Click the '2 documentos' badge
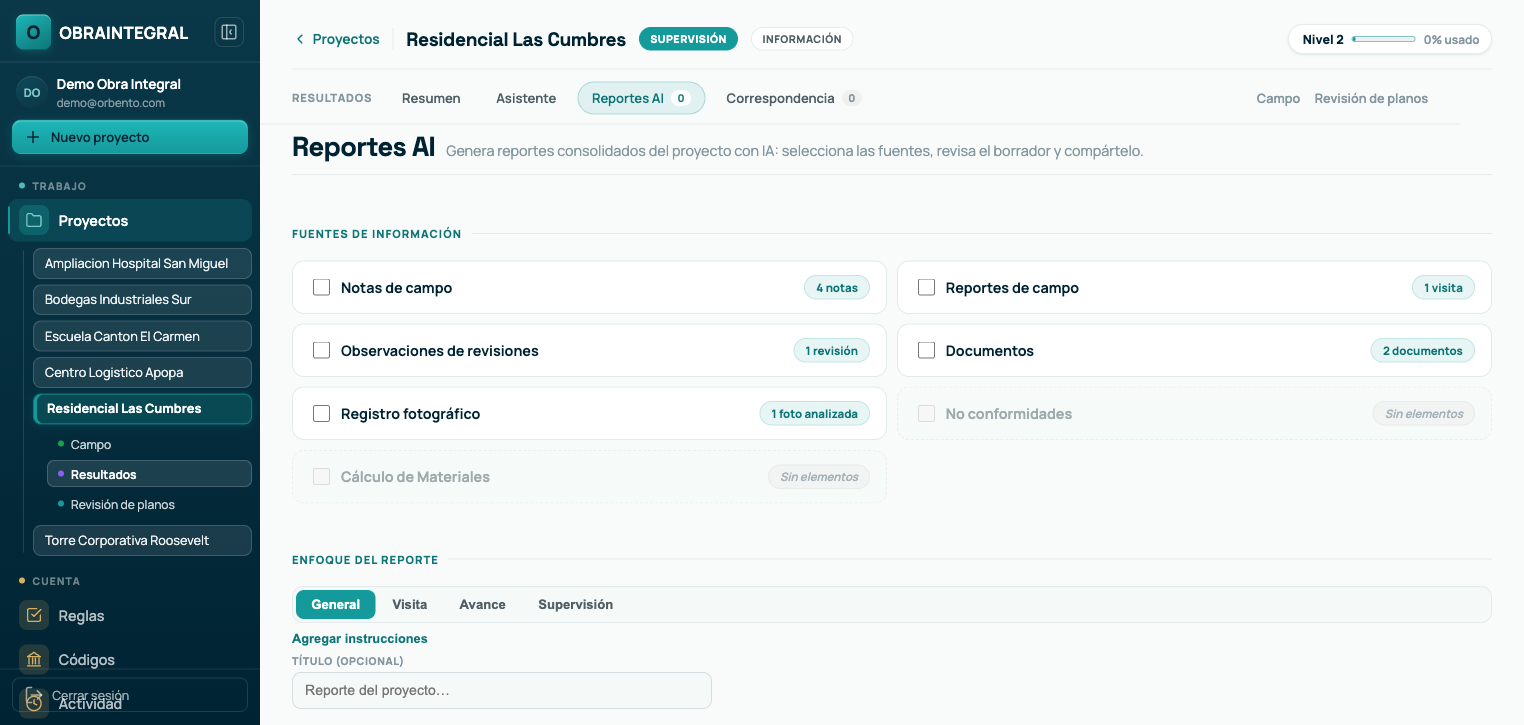Image resolution: width=1524 pixels, height=725 pixels. tap(1422, 350)
